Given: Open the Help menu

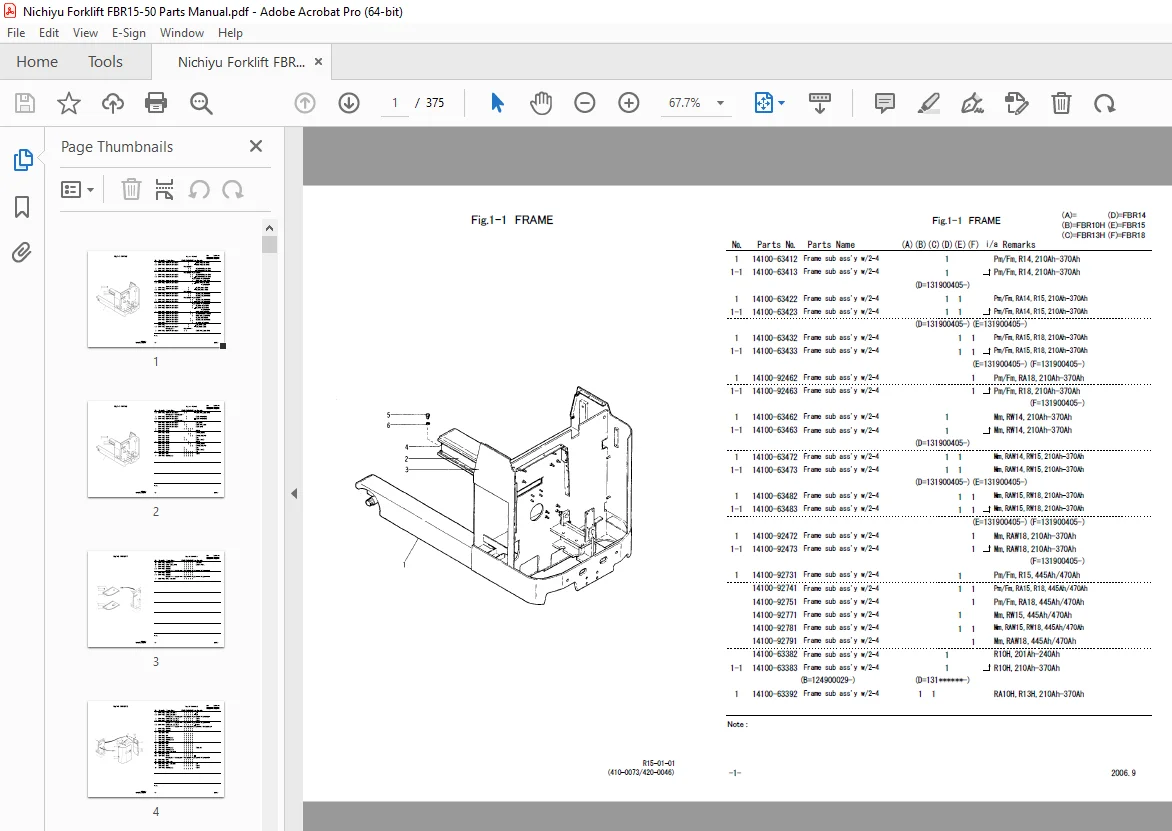Looking at the screenshot, I should [x=230, y=33].
